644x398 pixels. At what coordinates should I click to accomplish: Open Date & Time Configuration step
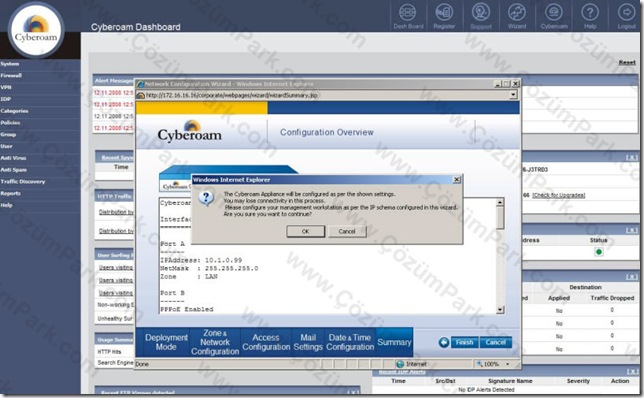(350, 342)
